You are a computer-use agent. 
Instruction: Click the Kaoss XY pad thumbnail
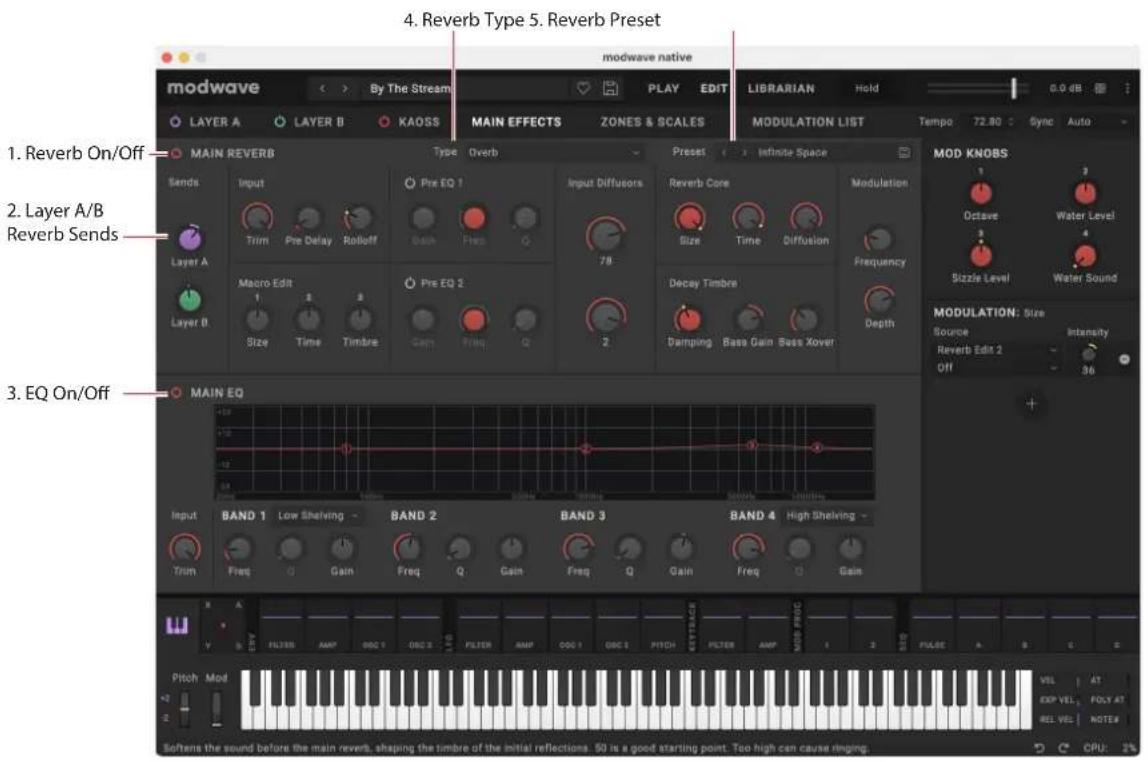click(x=223, y=626)
